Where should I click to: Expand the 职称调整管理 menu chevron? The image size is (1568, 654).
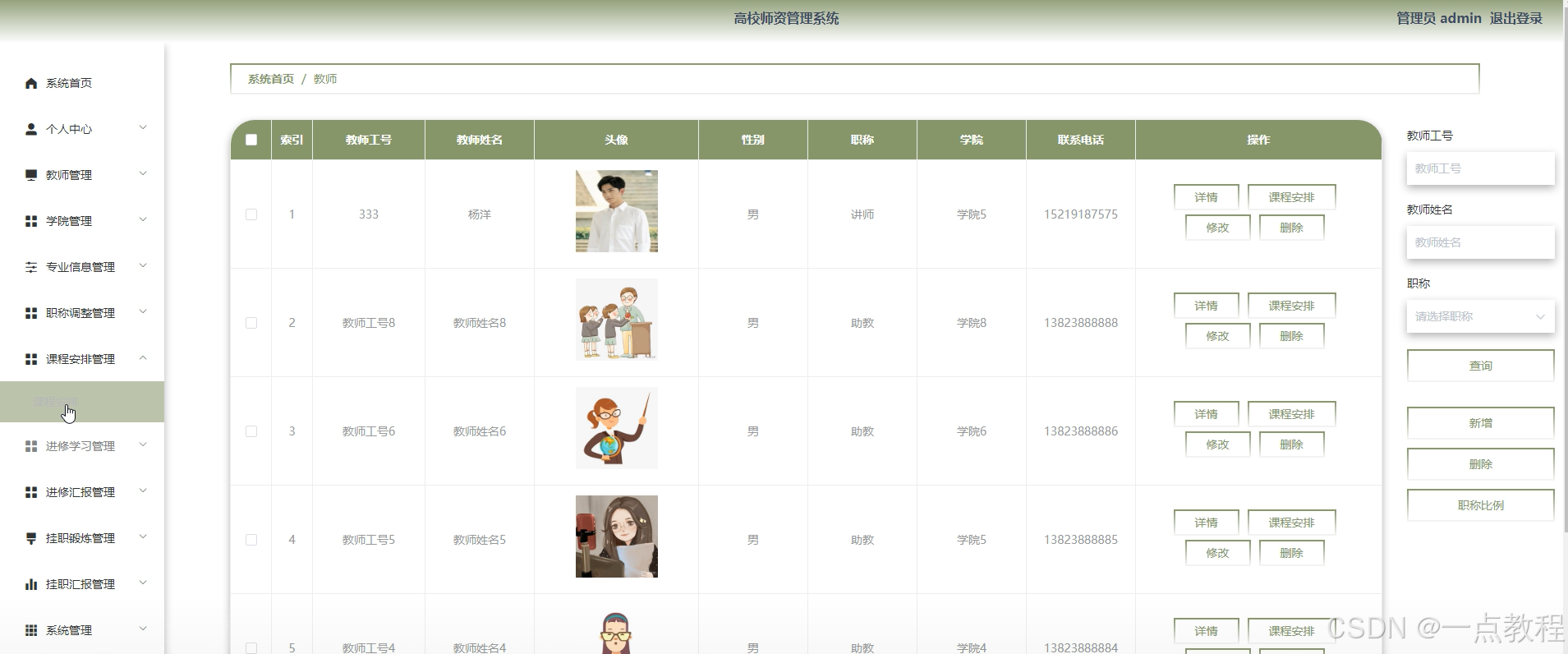[143, 311]
